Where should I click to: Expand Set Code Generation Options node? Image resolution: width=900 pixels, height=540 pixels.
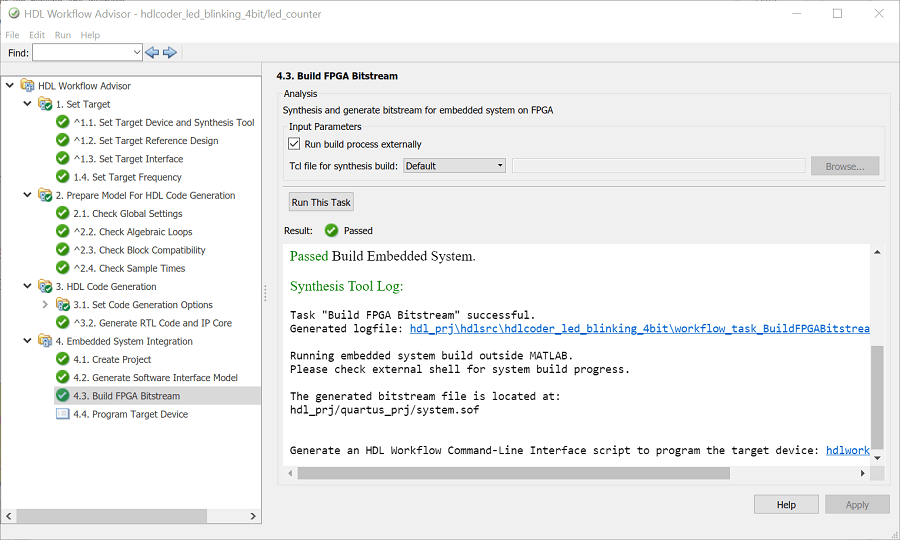tap(45, 305)
